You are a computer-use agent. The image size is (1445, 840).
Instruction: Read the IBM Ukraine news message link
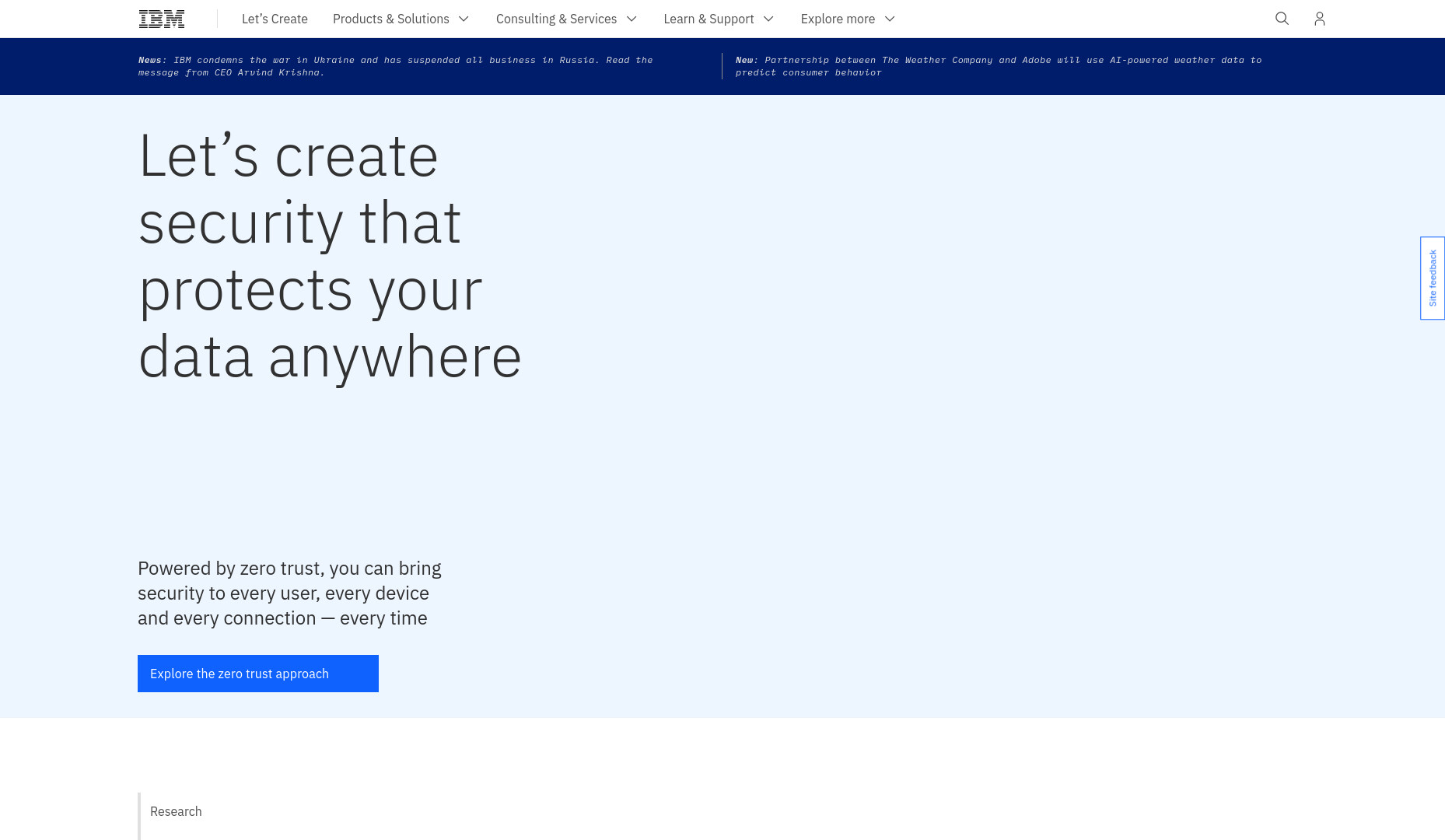396,66
